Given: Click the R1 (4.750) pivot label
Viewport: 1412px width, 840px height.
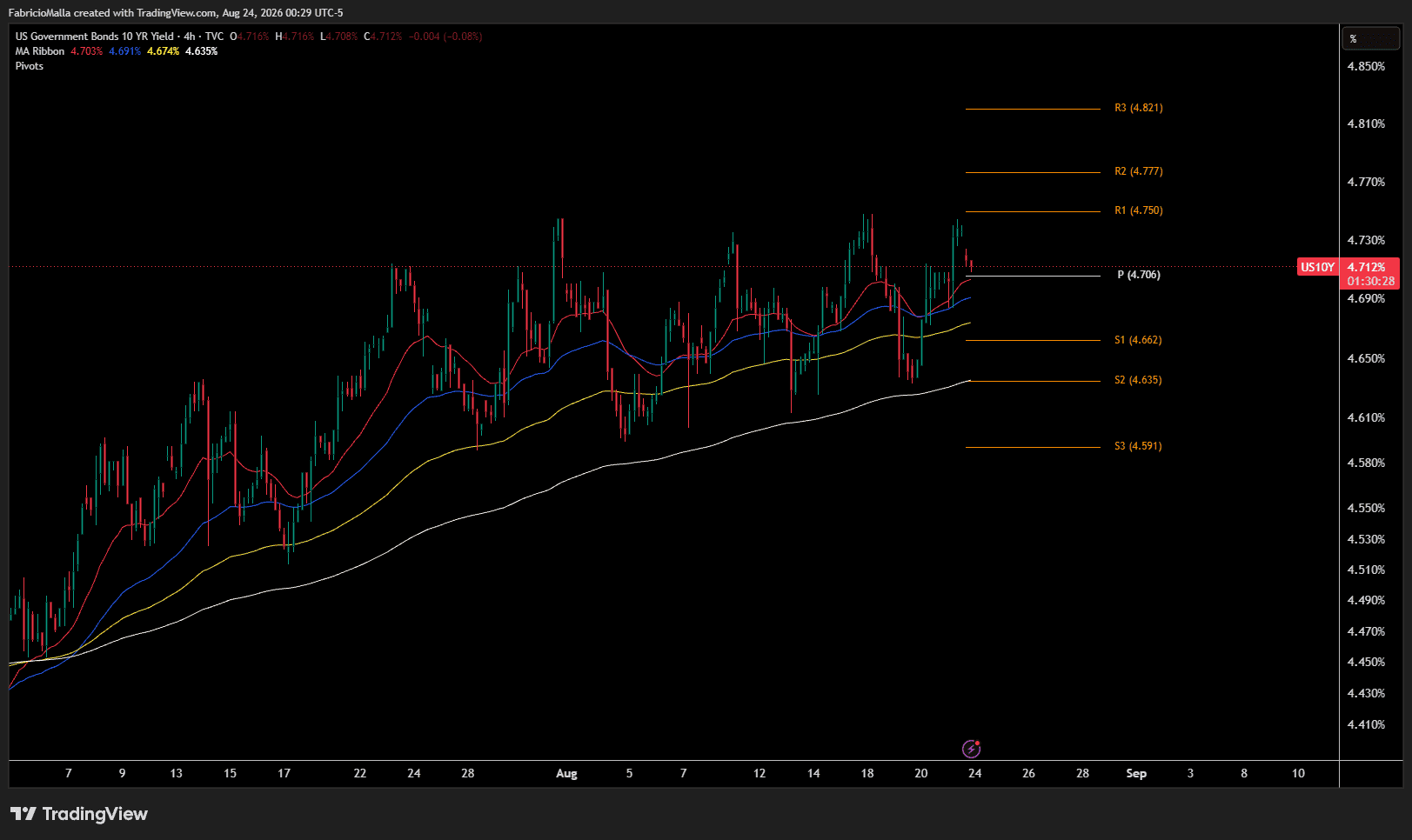Looking at the screenshot, I should (x=1139, y=210).
